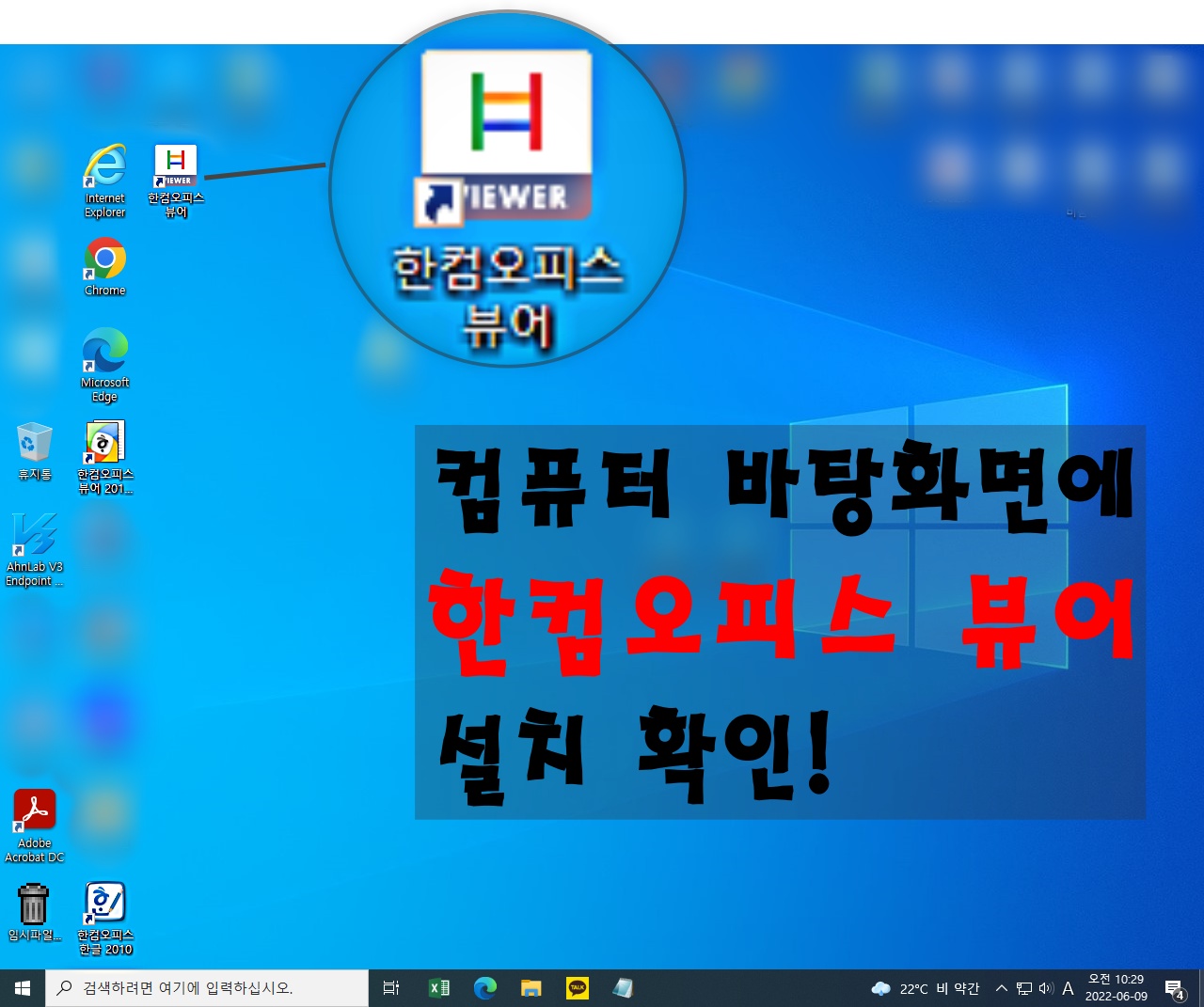1204x1007 pixels.
Task: Open the notification action center
Action: [1175, 988]
